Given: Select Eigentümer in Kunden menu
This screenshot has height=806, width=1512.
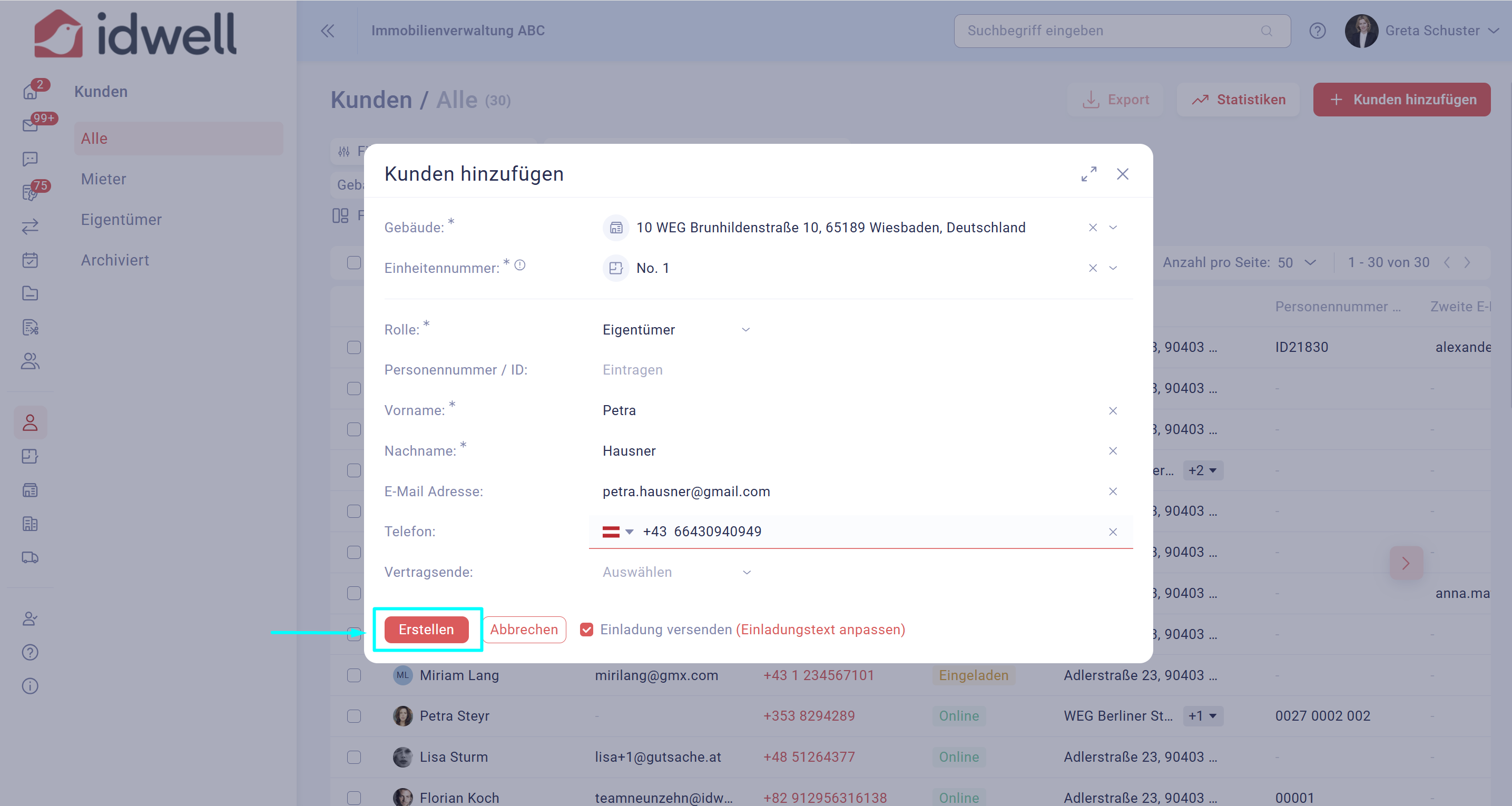Looking at the screenshot, I should (x=121, y=220).
